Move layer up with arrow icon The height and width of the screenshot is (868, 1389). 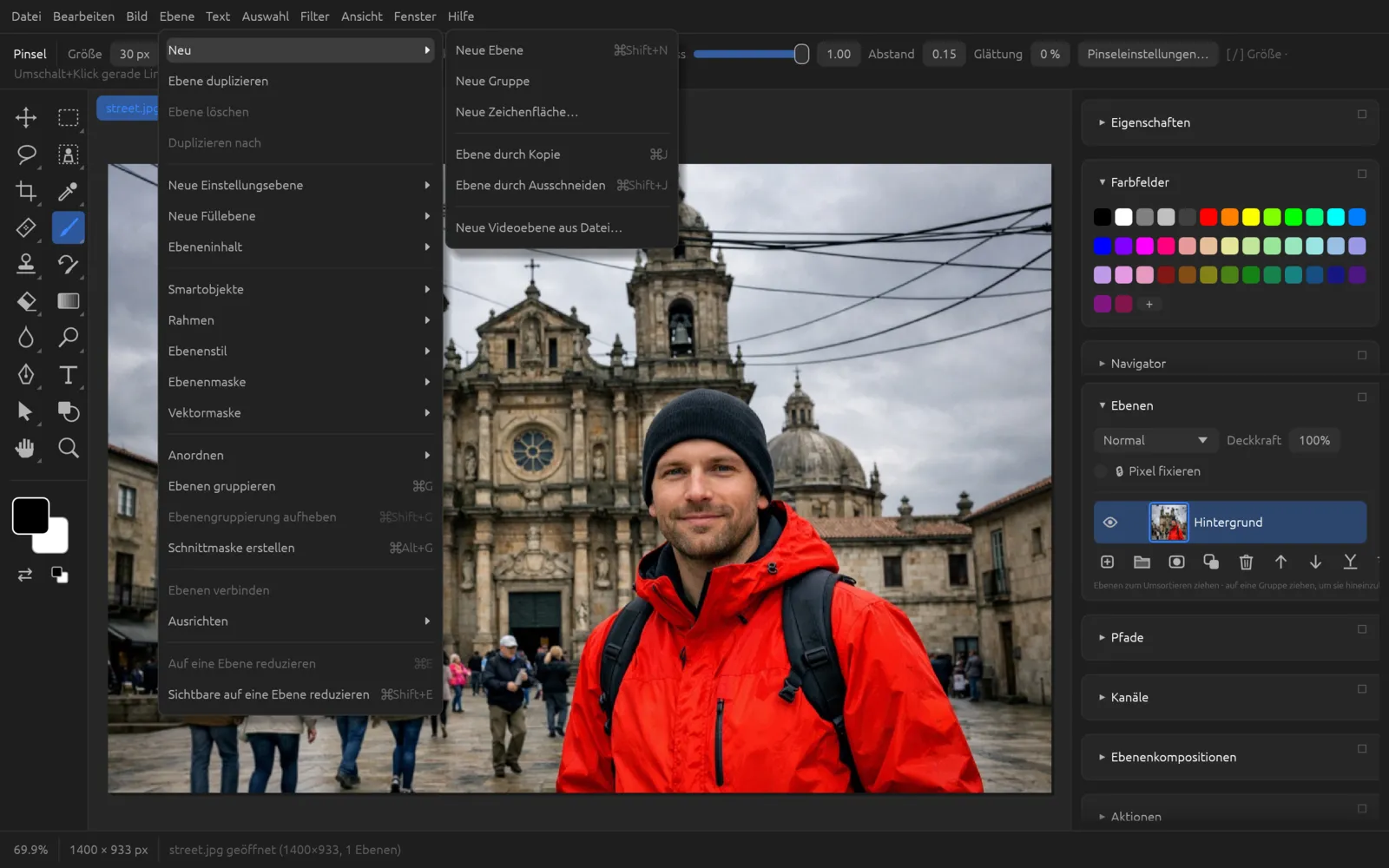[1280, 562]
